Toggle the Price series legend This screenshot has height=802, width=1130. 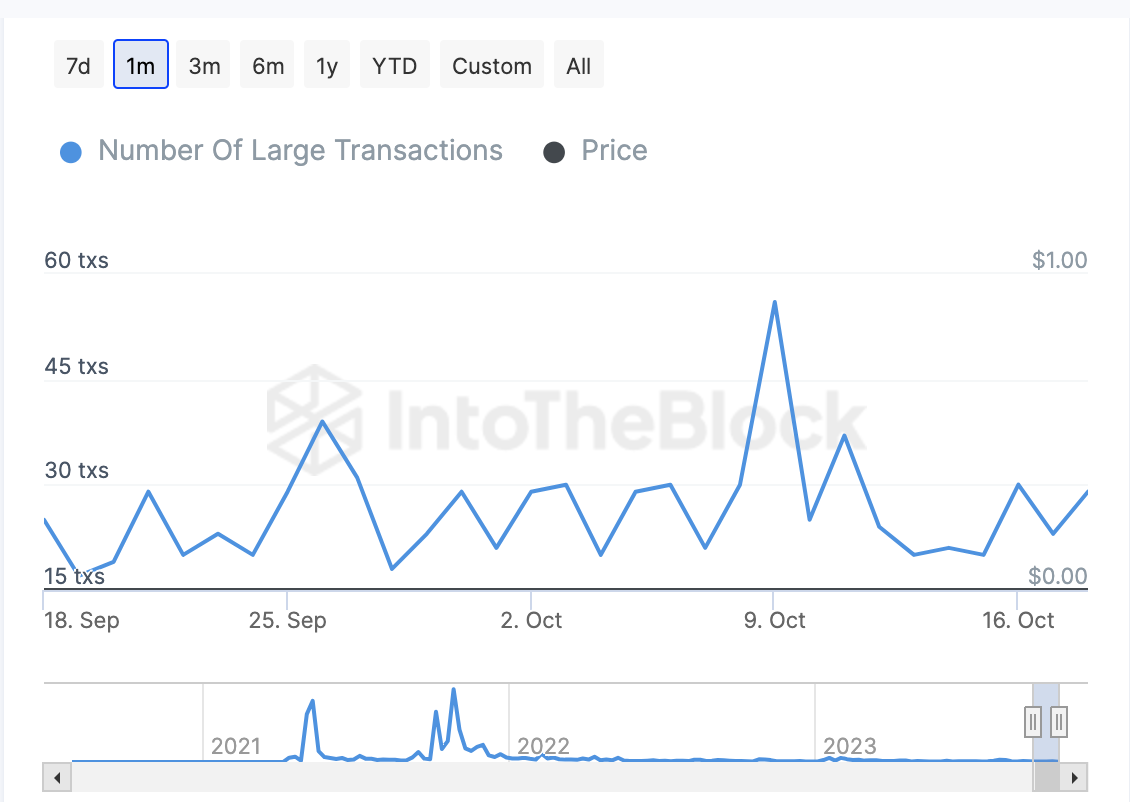(614, 151)
